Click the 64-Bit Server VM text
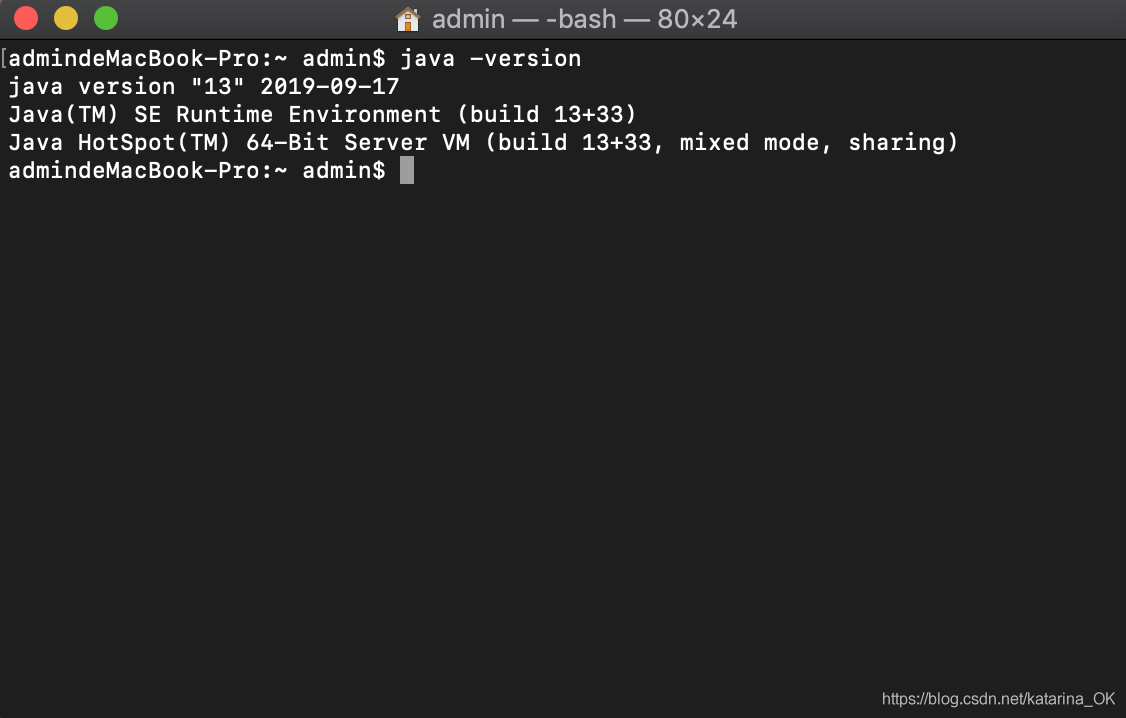 click(358, 142)
